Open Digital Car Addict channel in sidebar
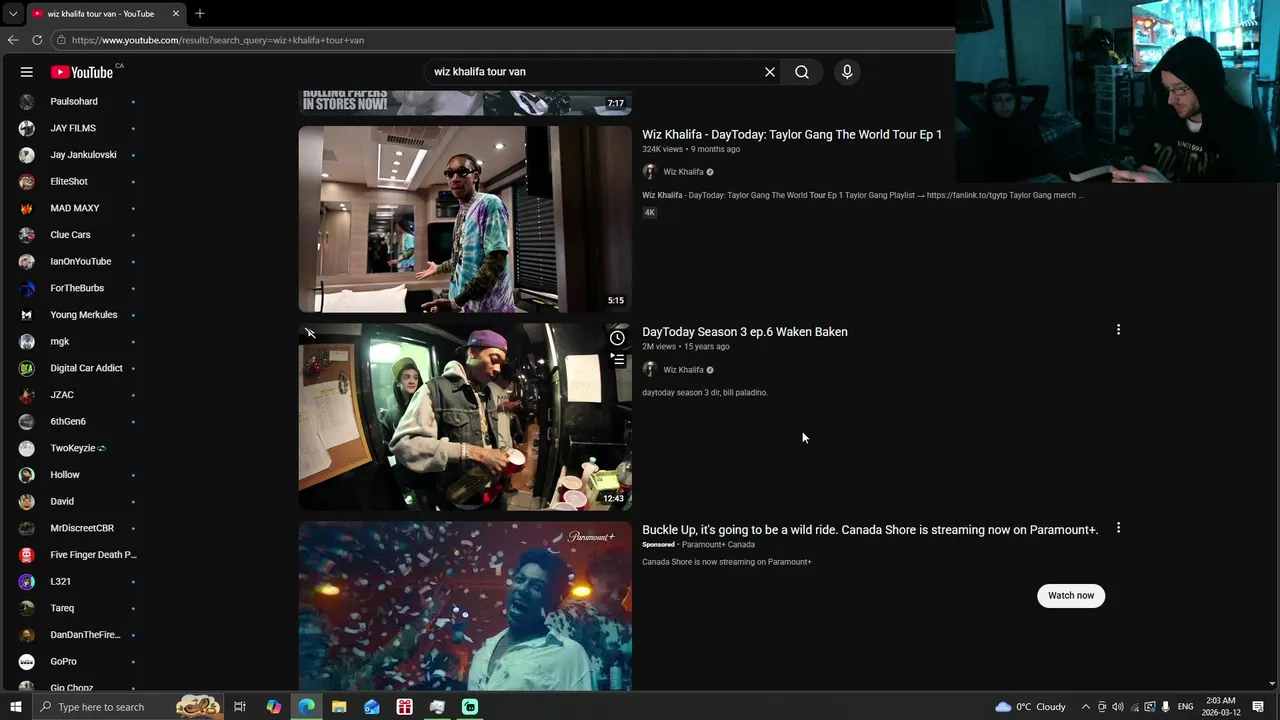The height and width of the screenshot is (720, 1280). tap(78, 368)
